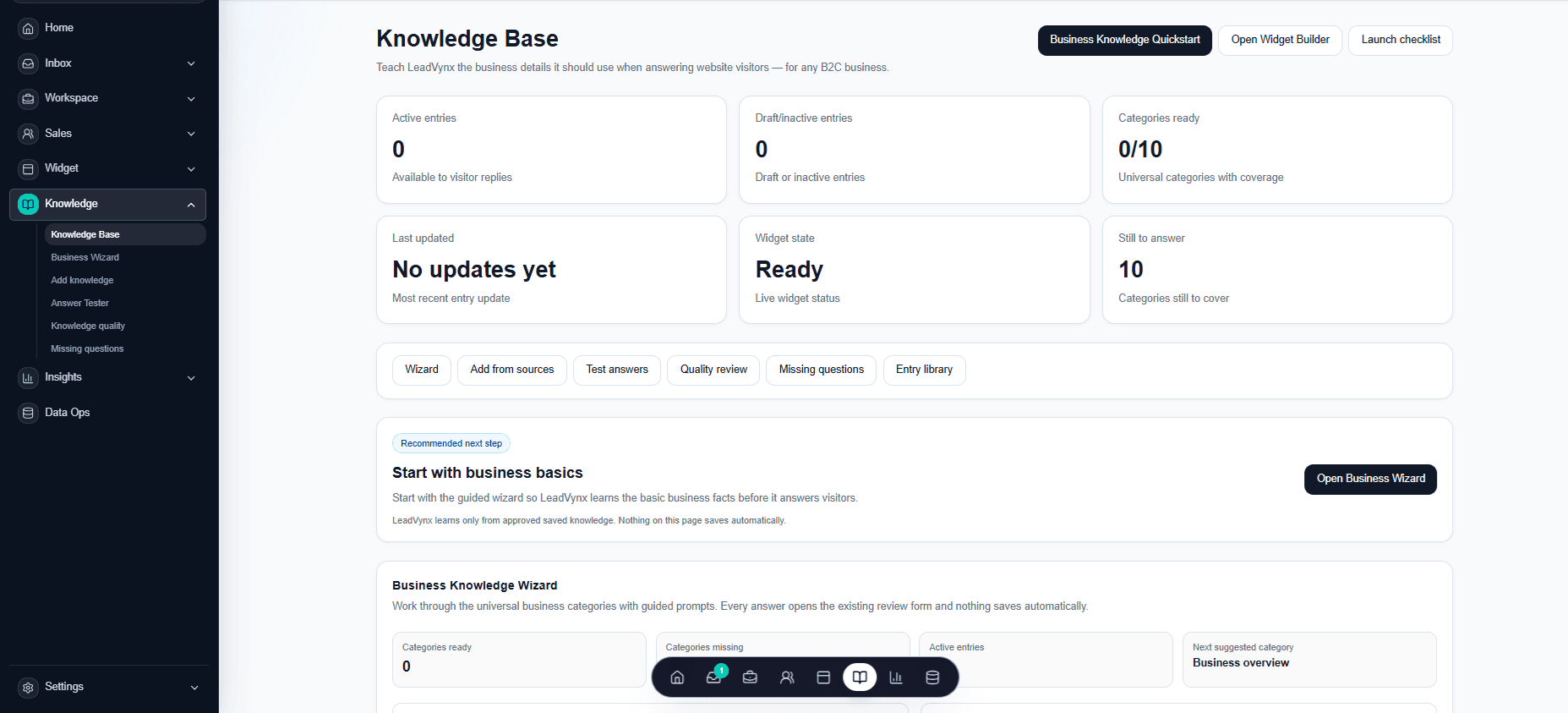1568x713 pixels.
Task: Expand the Widget menu chevron
Action: pyautogui.click(x=191, y=169)
